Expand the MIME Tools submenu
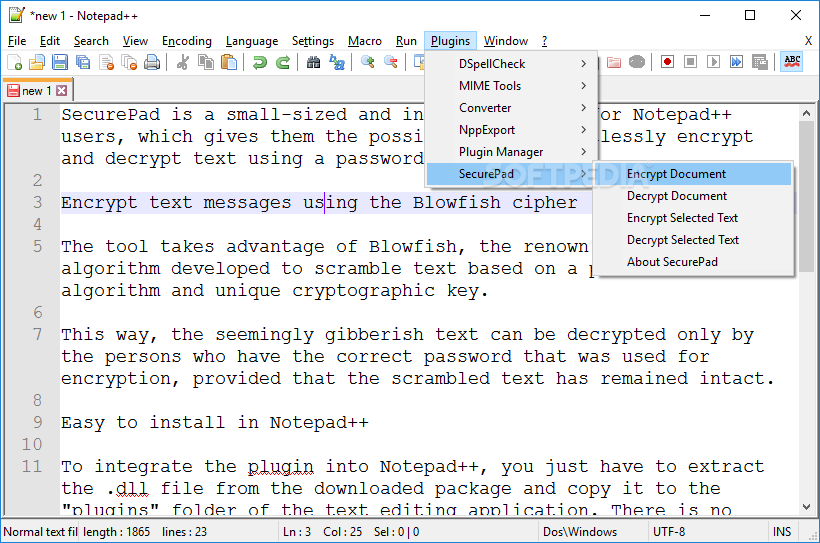Image resolution: width=820 pixels, height=543 pixels. coord(511,86)
